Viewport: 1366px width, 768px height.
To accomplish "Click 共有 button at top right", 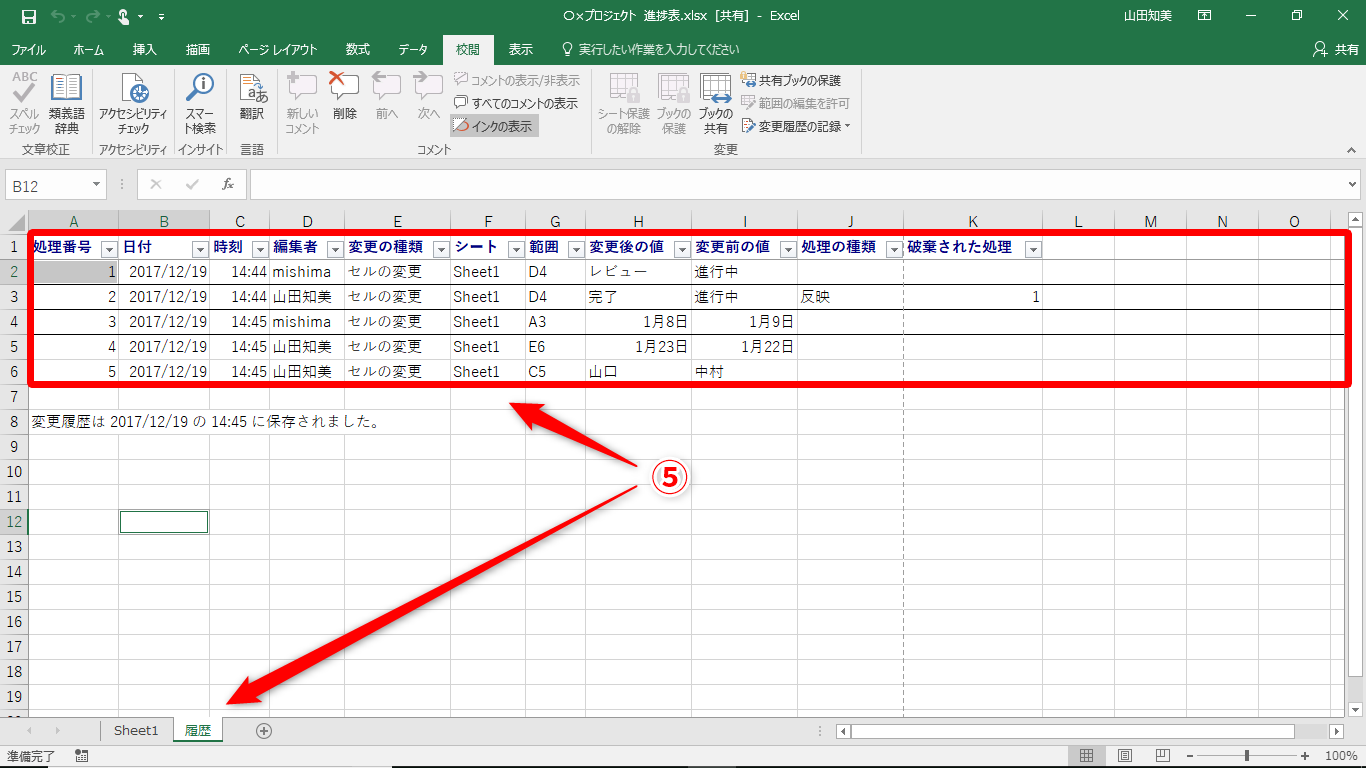I will click(1336, 49).
